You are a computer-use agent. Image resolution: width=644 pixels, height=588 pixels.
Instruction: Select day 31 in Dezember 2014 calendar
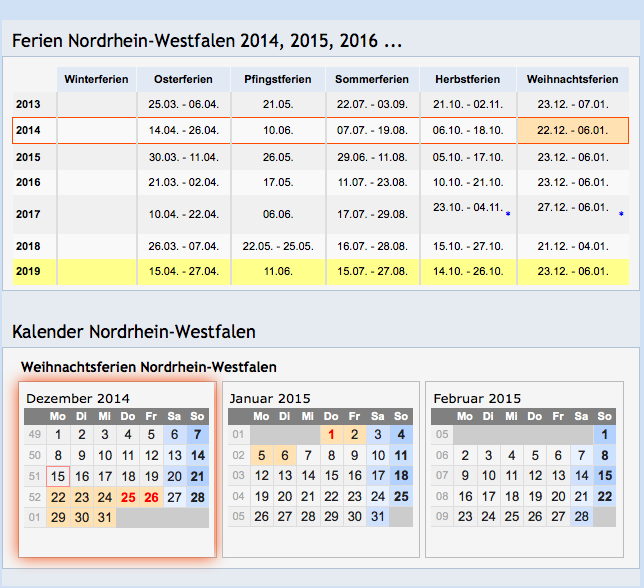pyautogui.click(x=105, y=517)
